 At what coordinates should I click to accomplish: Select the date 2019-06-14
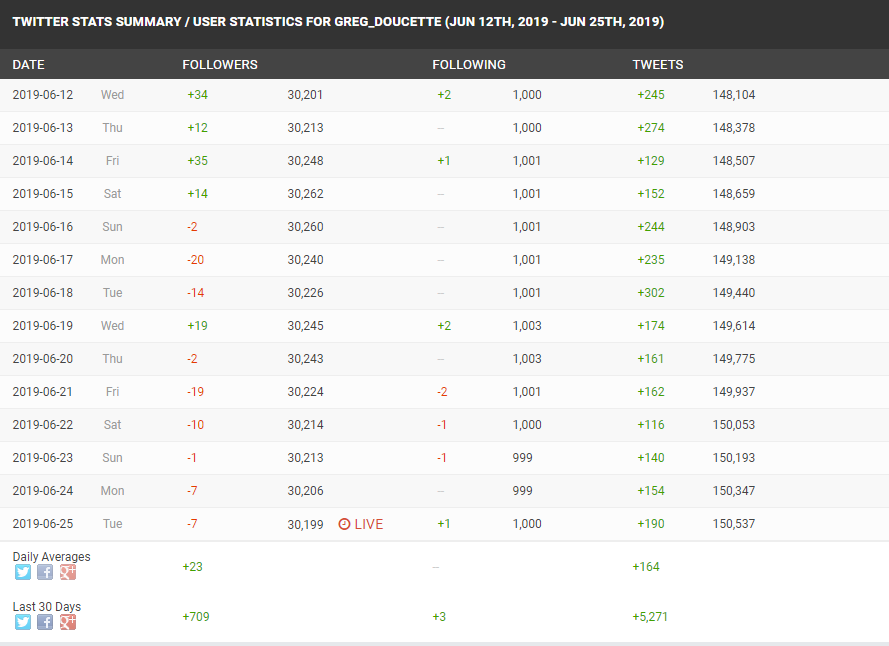[x=43, y=161]
